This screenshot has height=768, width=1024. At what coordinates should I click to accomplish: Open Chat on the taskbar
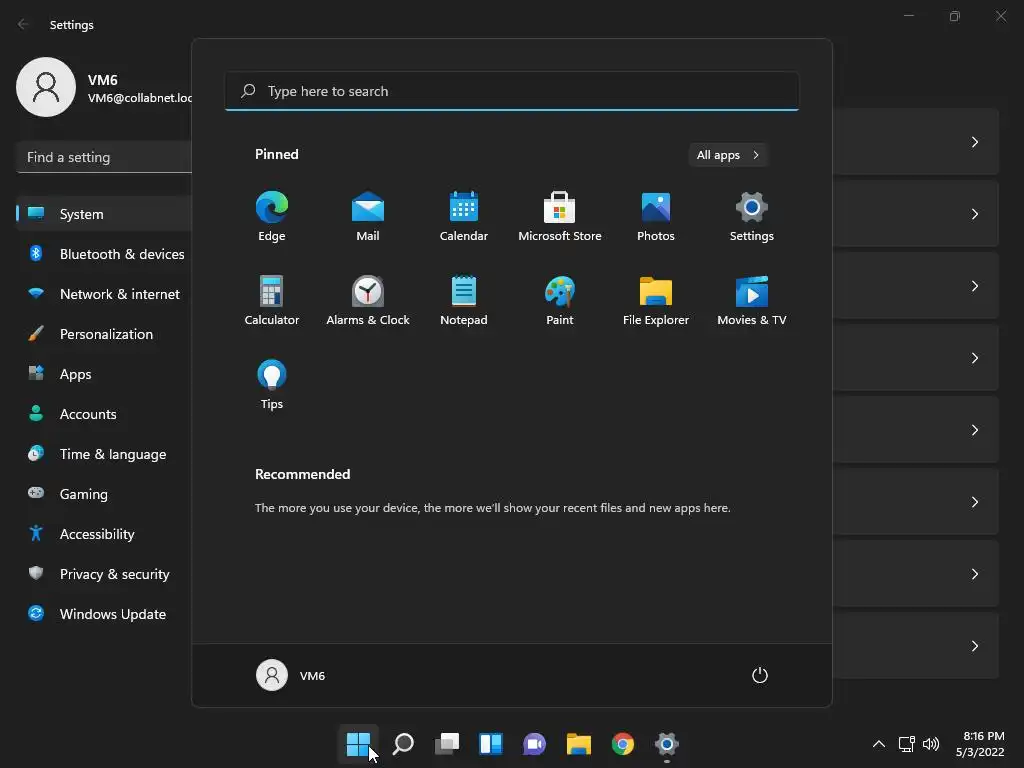(x=534, y=744)
